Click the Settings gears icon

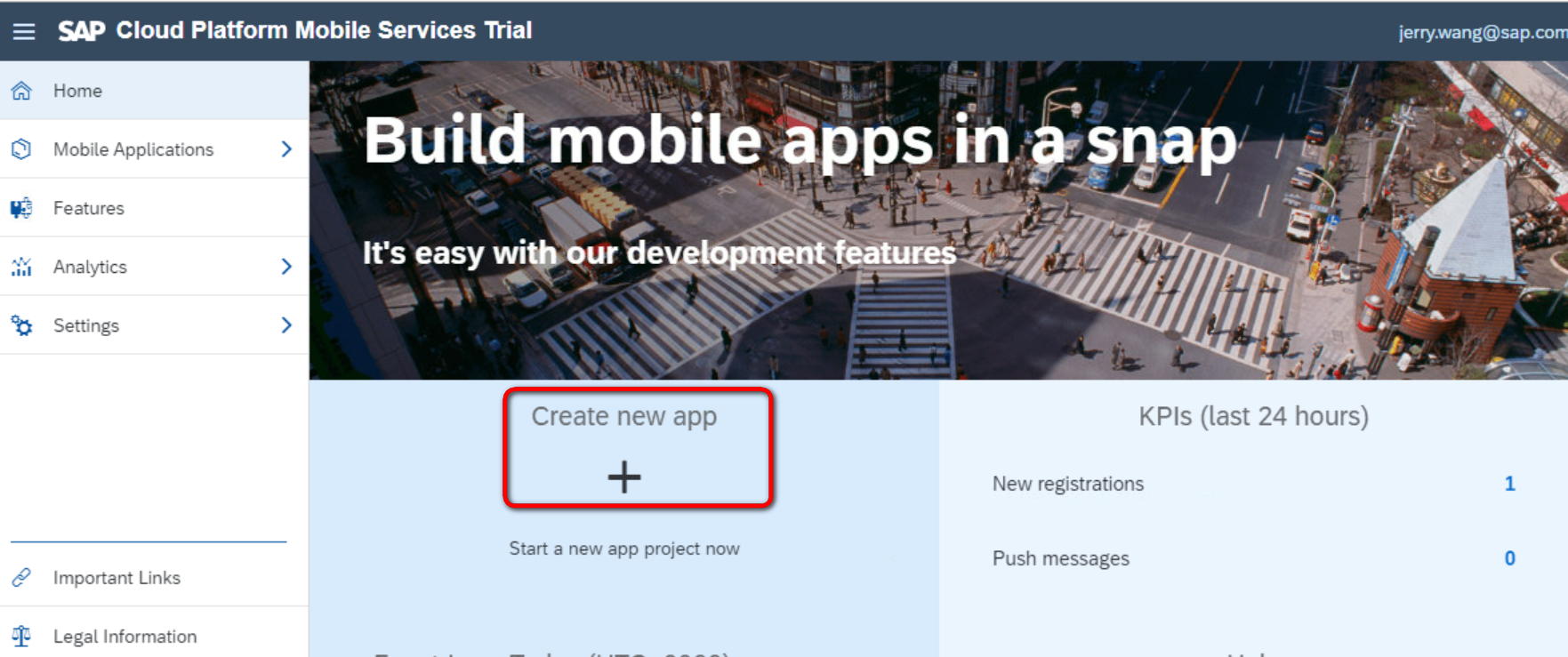pos(21,325)
